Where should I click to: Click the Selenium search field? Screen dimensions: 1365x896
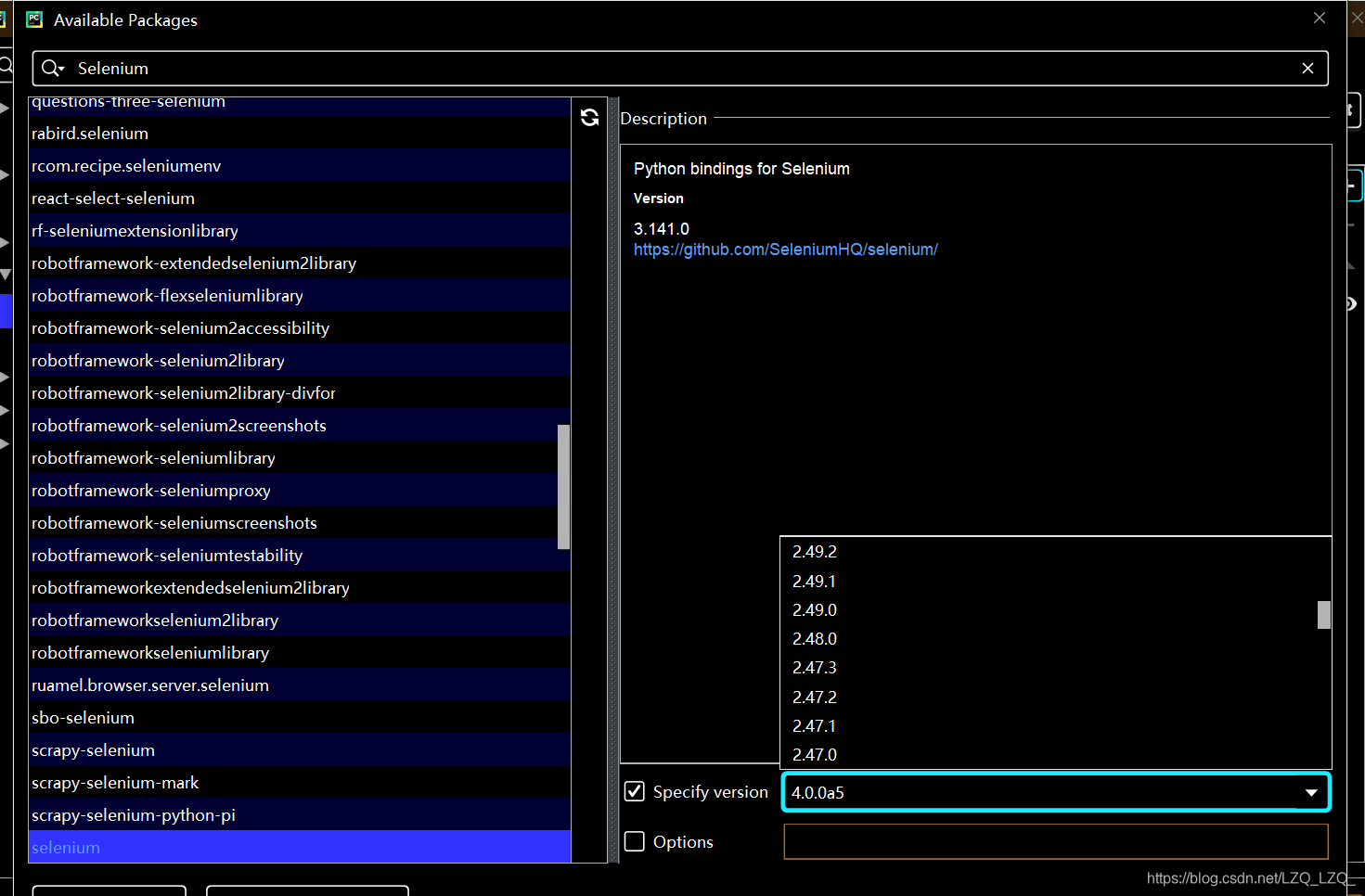point(680,69)
